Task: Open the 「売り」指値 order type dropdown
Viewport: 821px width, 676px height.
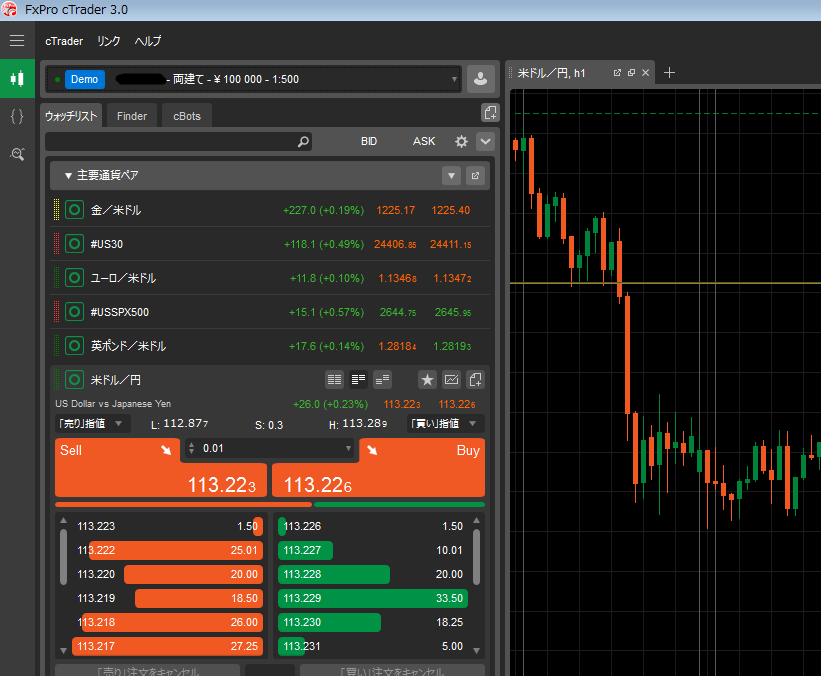Action: [93, 424]
